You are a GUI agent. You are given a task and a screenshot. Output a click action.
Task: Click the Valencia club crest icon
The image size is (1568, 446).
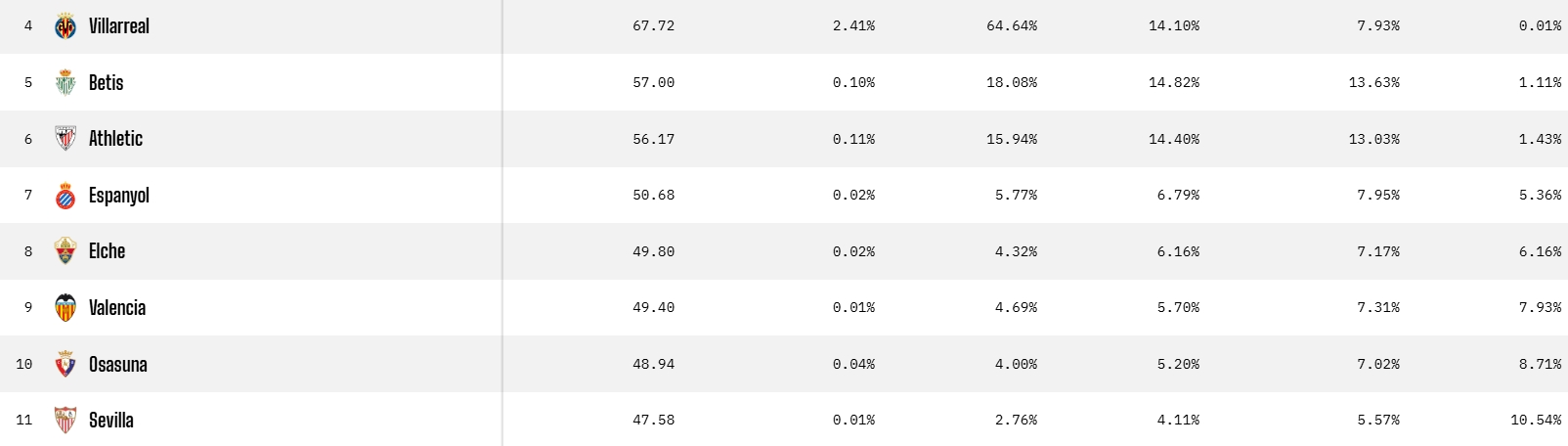pos(65,308)
